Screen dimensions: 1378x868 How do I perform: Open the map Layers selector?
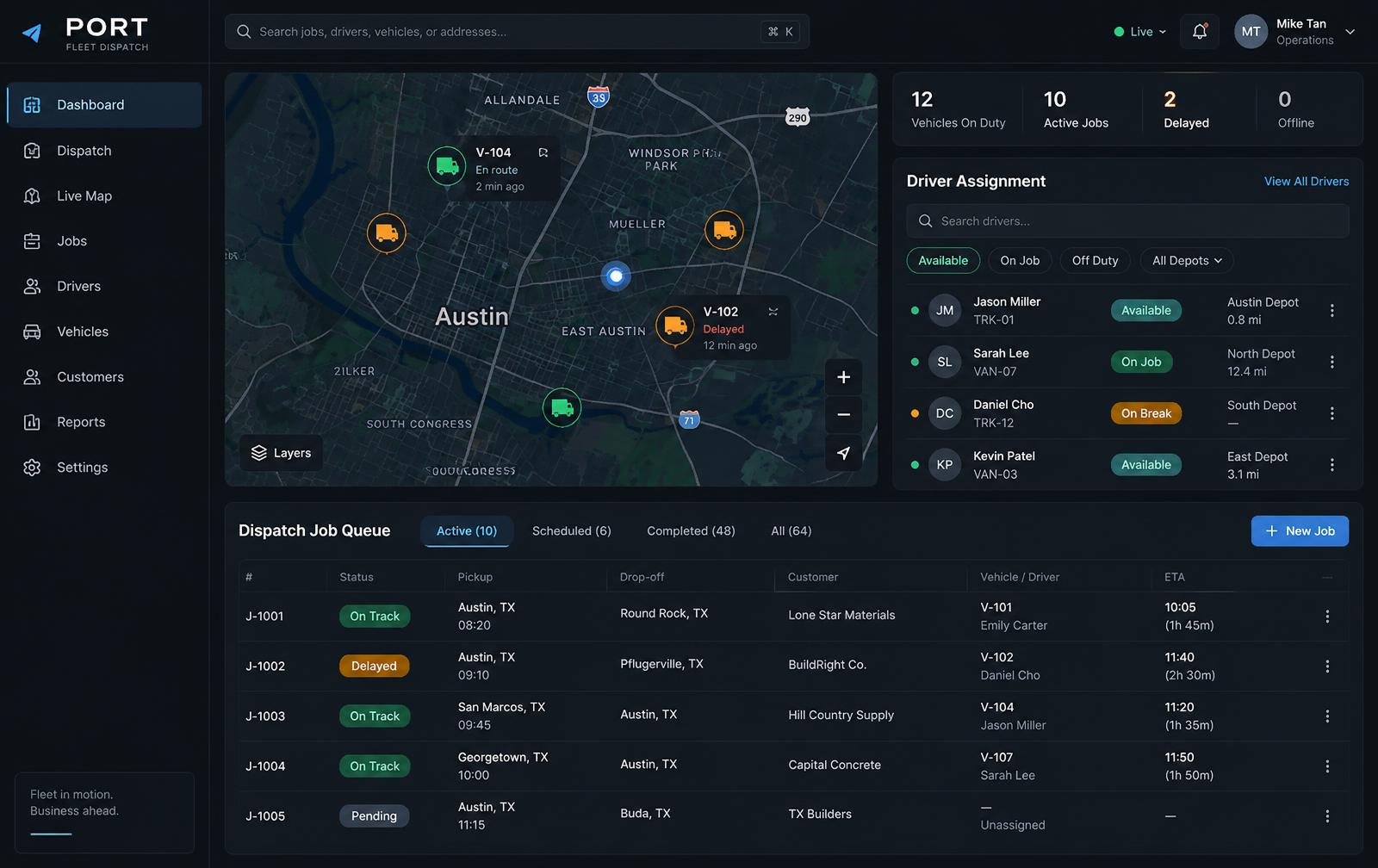click(x=282, y=453)
